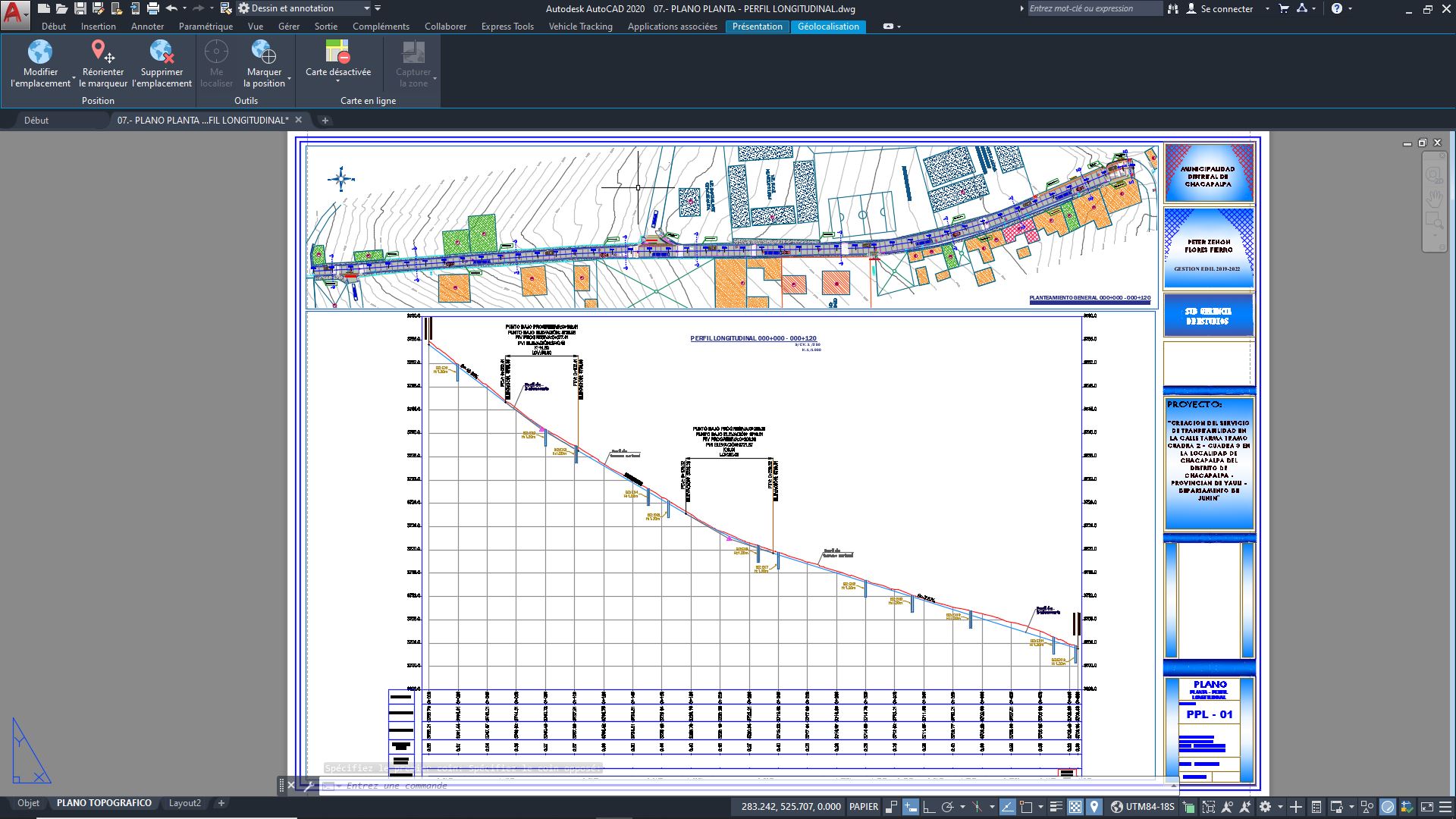
Task: Switch to the Layout2 tab
Action: tap(185, 803)
